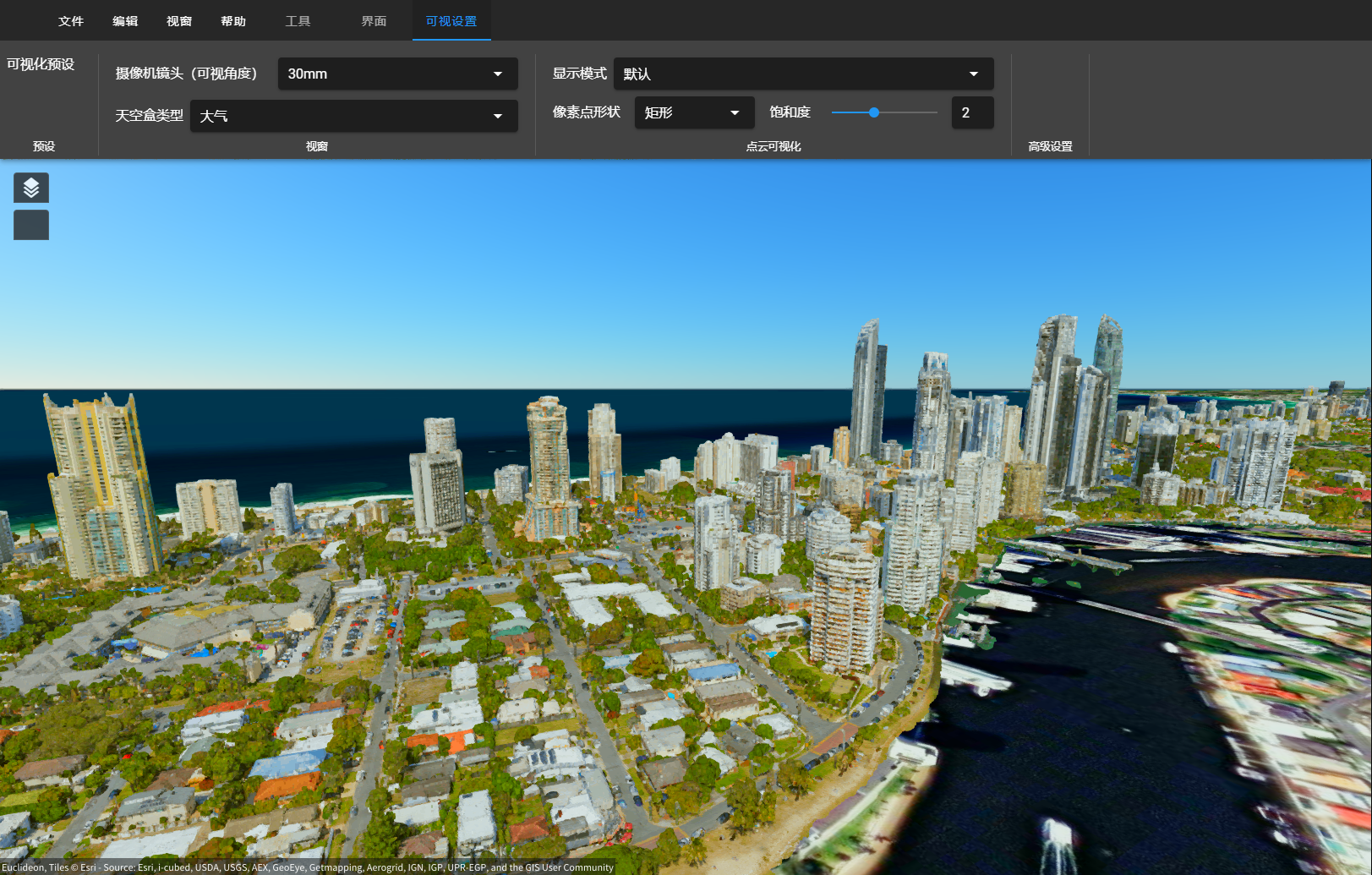Screen dimensions: 1372x875
Task: Switch to the 工具 tab
Action: point(298,21)
